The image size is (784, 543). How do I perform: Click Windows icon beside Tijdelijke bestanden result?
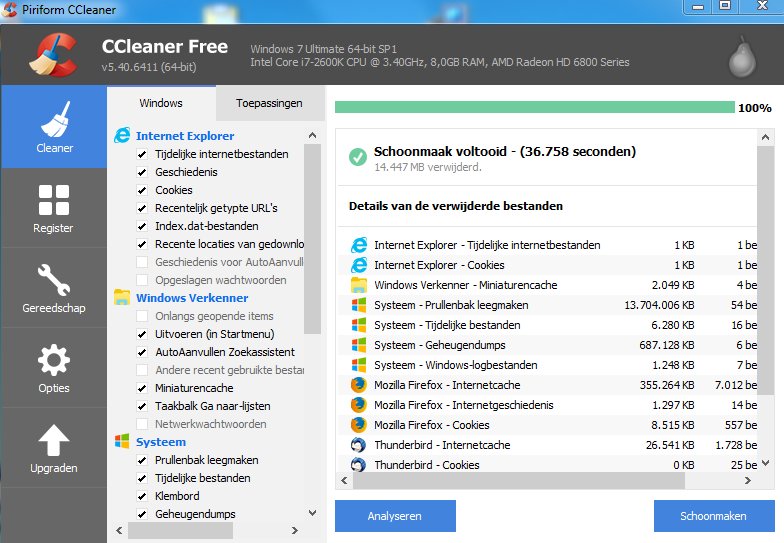(358, 325)
